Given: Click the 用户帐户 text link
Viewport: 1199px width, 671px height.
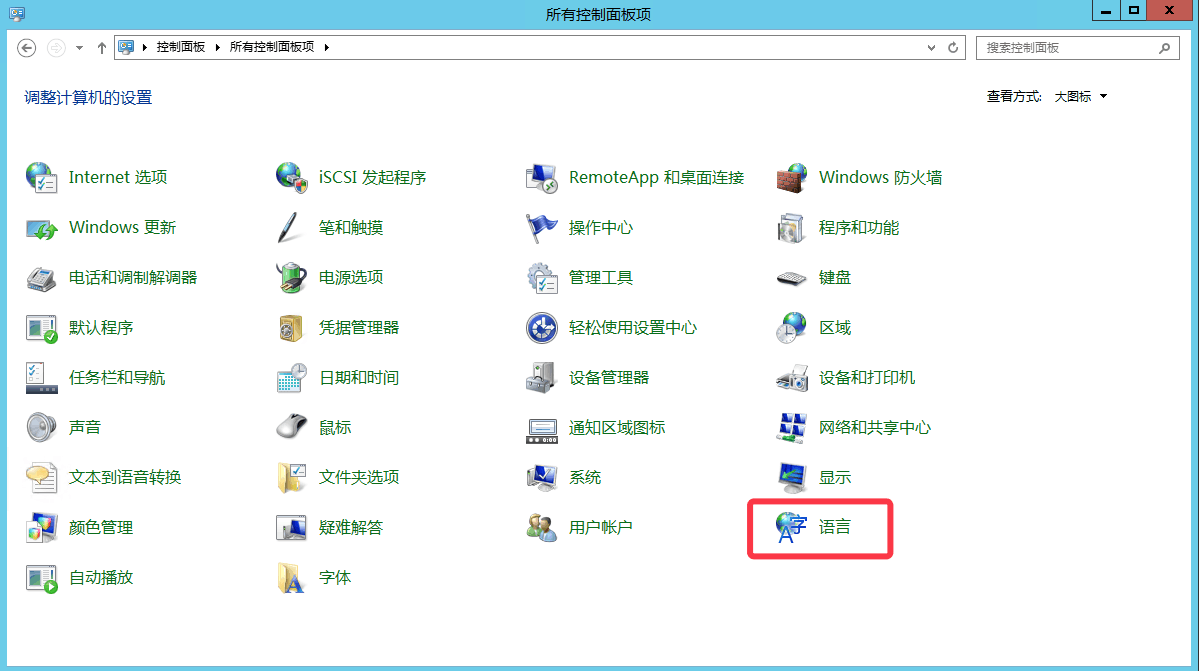Looking at the screenshot, I should 600,527.
